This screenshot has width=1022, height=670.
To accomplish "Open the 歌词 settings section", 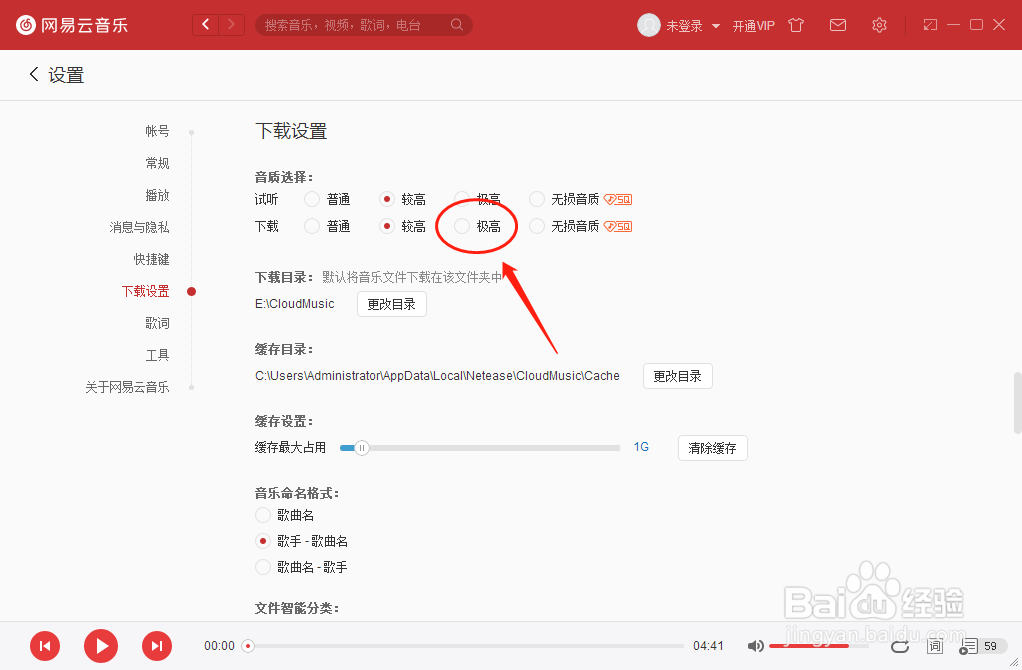I will (x=157, y=323).
